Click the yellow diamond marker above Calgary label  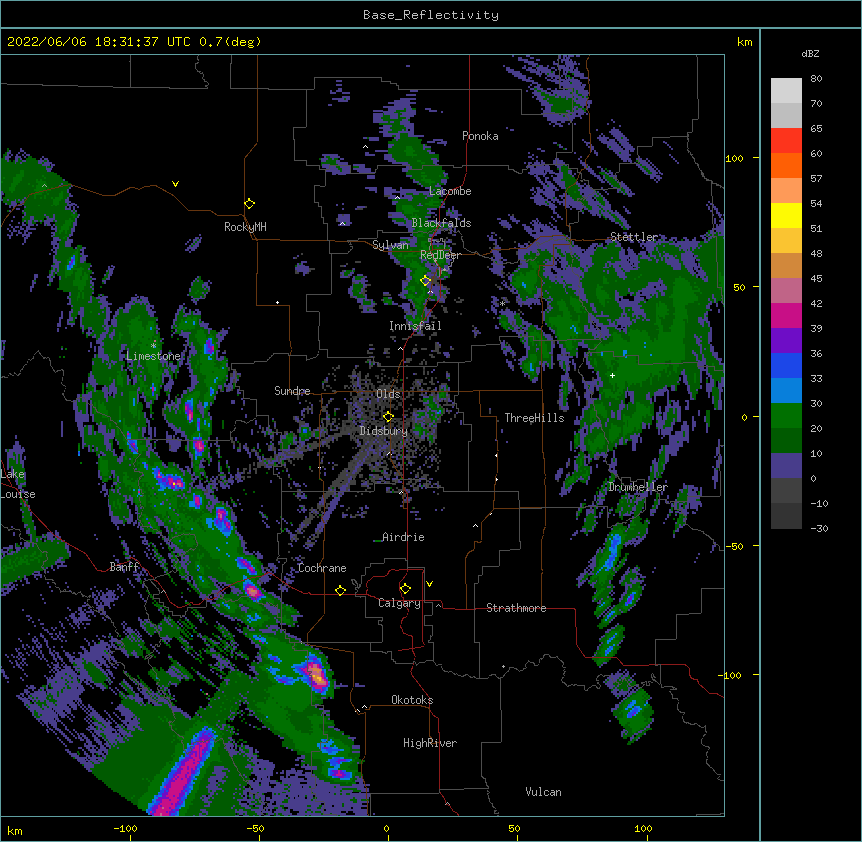(405, 589)
